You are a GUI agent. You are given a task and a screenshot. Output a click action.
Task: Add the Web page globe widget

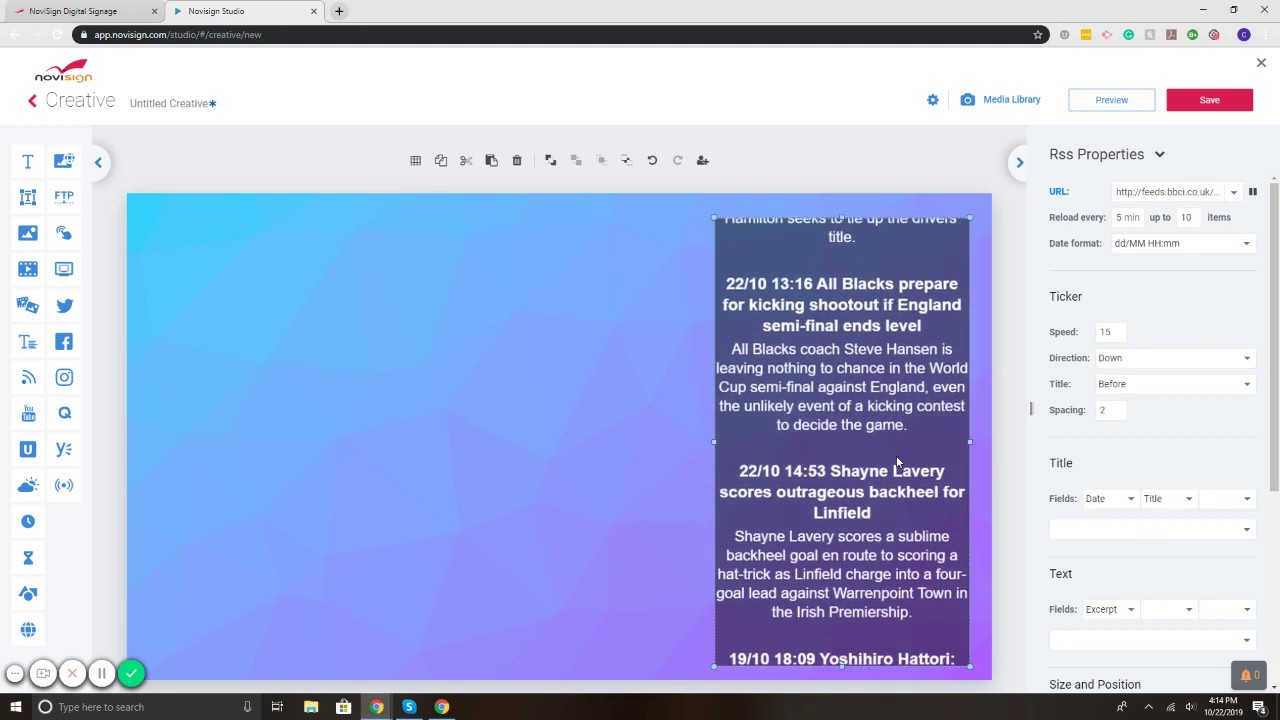pyautogui.click(x=28, y=629)
